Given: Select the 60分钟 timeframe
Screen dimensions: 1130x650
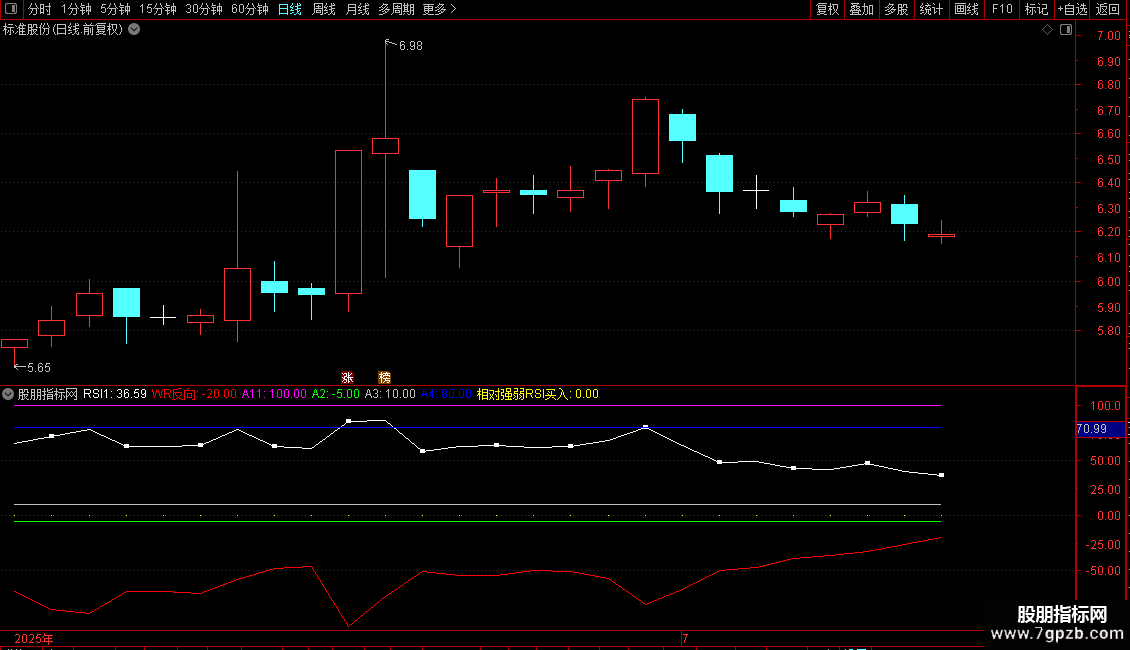Looking at the screenshot, I should (250, 9).
